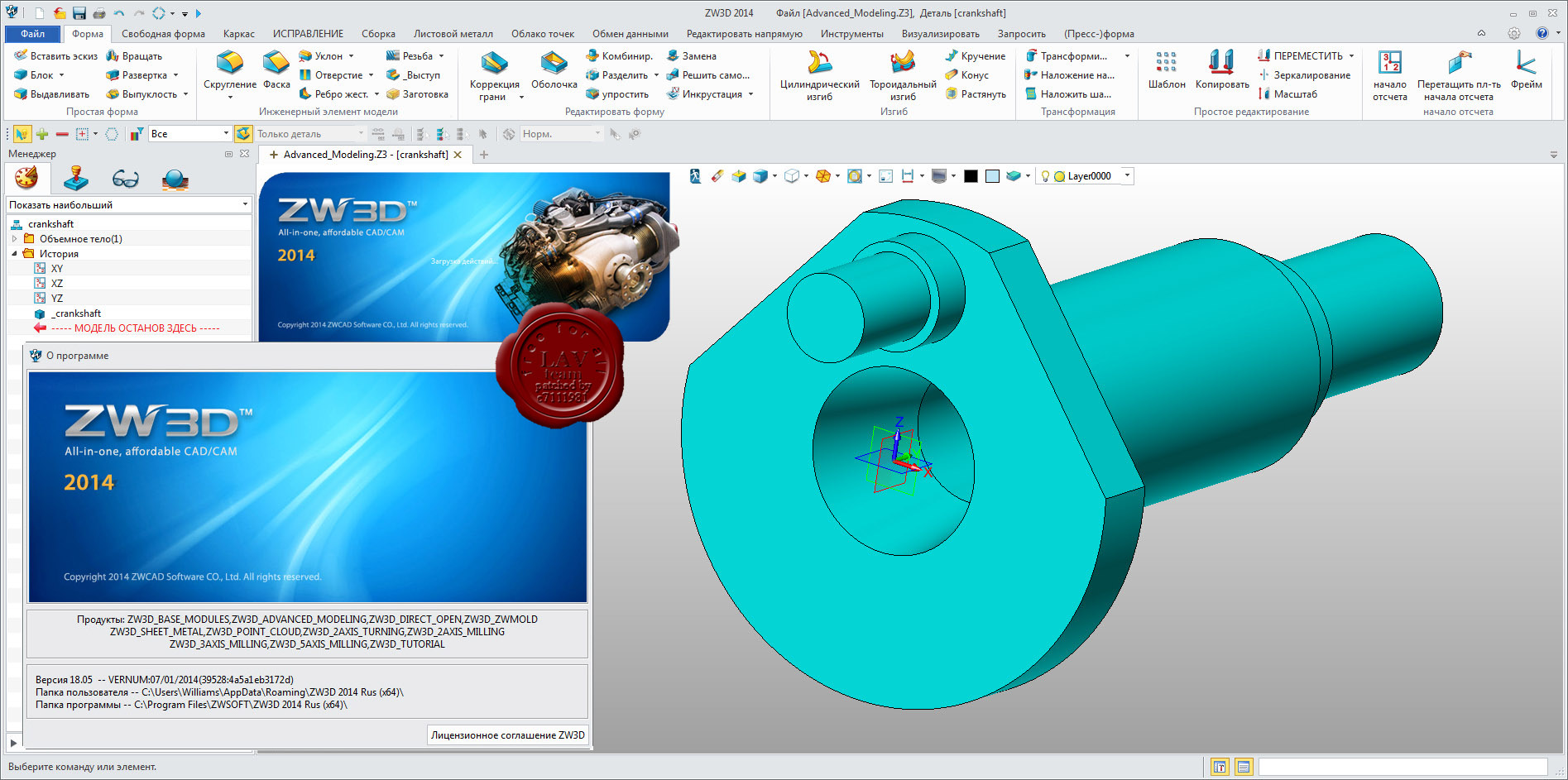Screen dimensions: 1568x780
Task: Click the green plus add-to-selection icon
Action: 42,134
